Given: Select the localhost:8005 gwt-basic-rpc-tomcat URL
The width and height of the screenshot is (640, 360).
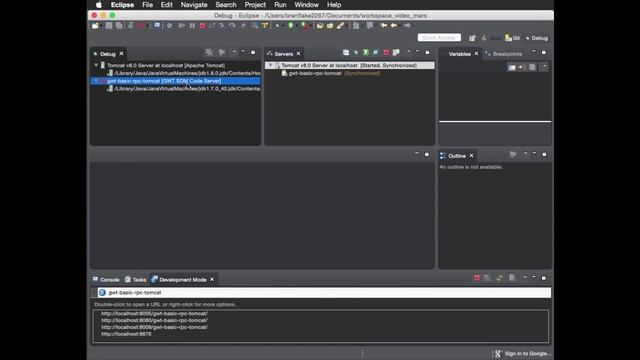Looking at the screenshot, I should coord(154,313).
